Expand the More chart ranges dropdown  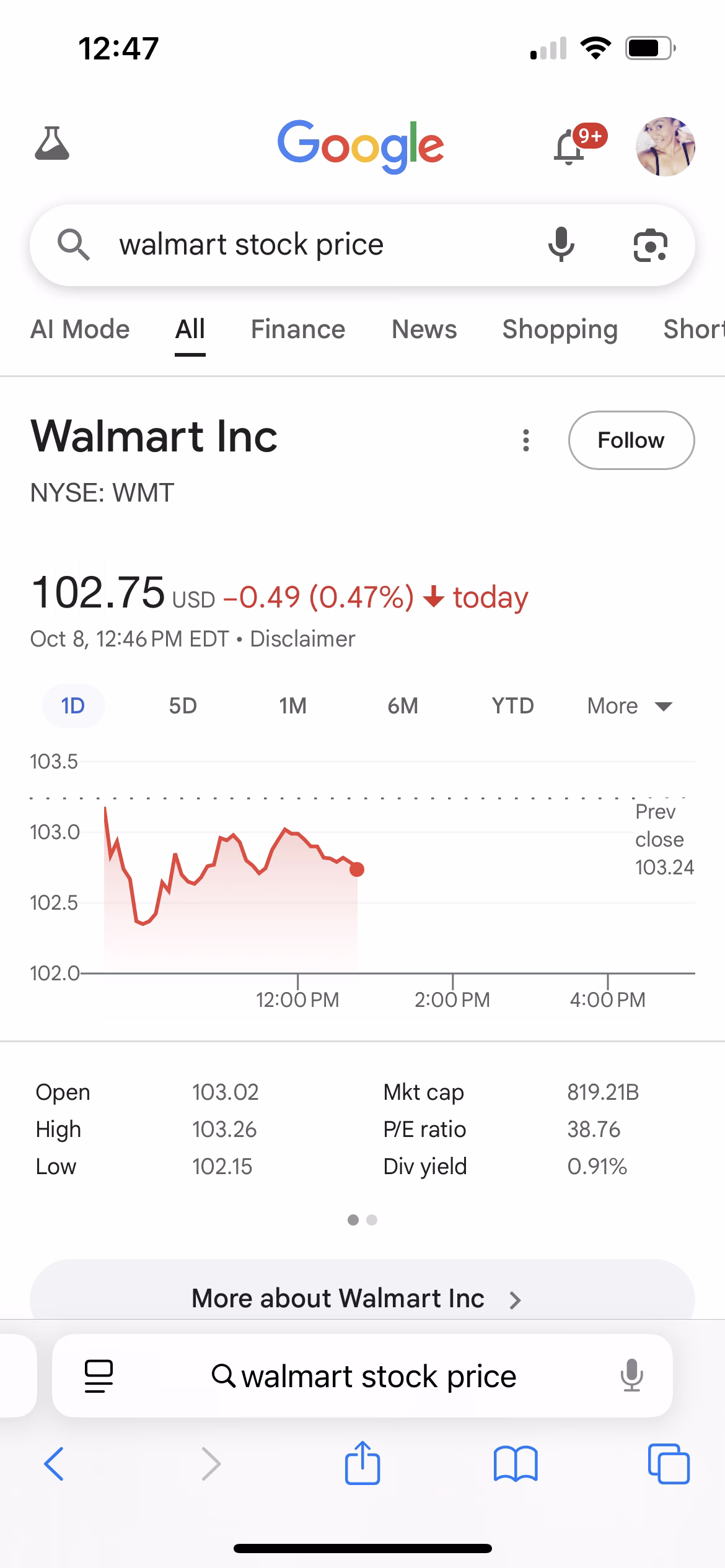[630, 706]
